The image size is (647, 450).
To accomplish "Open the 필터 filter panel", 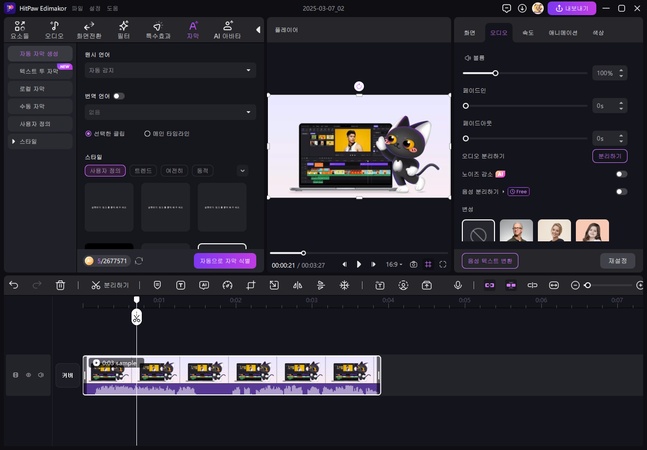I will click(123, 29).
